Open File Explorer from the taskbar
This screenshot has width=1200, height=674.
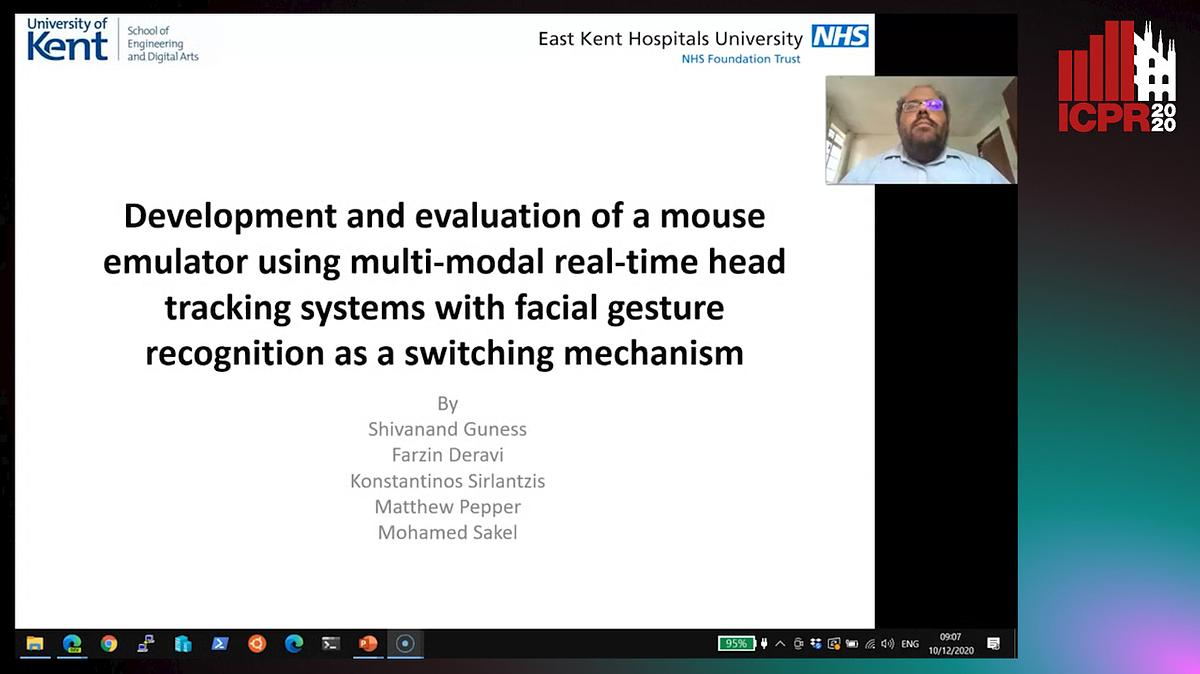coord(35,645)
